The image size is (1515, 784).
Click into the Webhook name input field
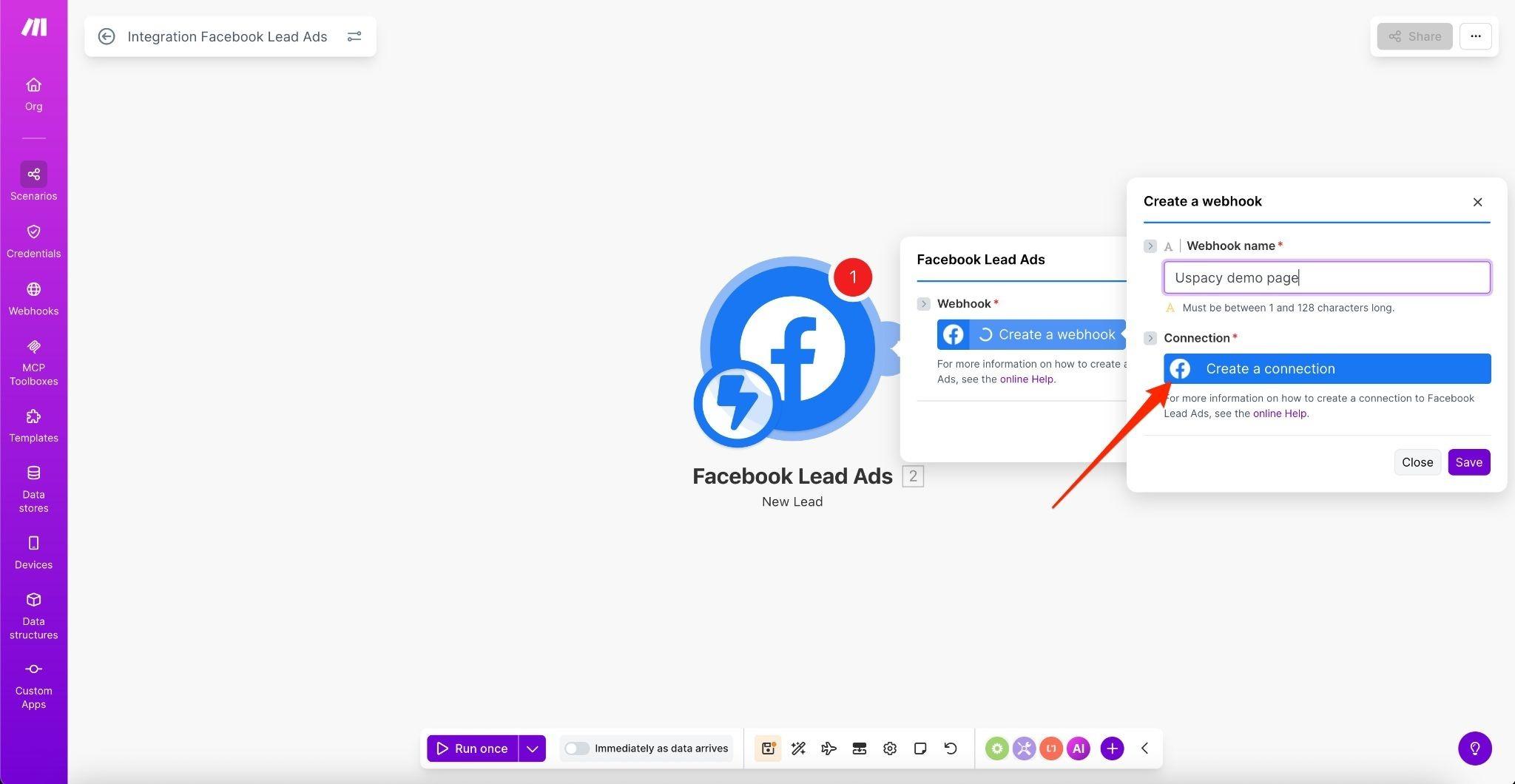[1327, 277]
